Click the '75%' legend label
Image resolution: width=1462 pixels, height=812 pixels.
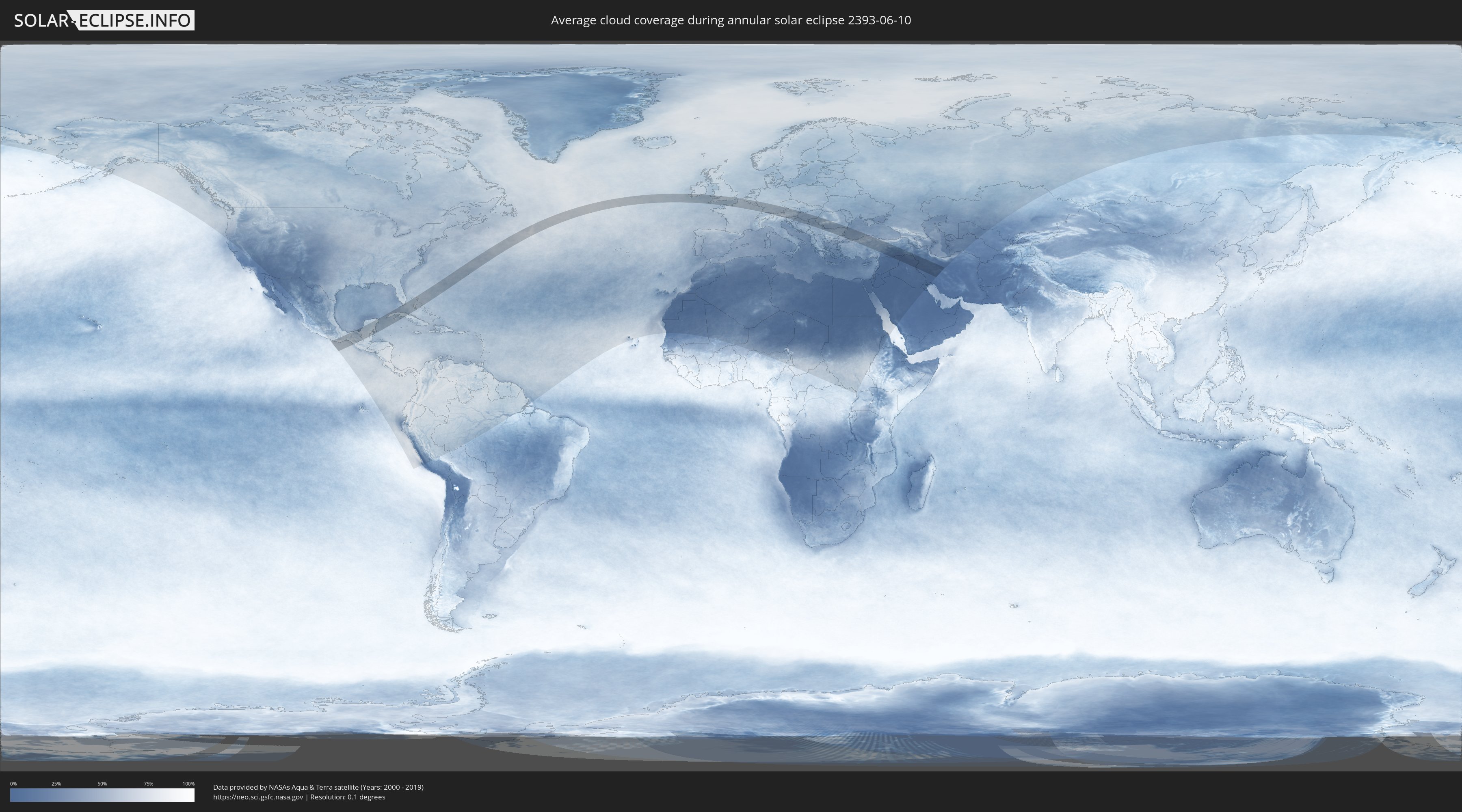point(148,784)
